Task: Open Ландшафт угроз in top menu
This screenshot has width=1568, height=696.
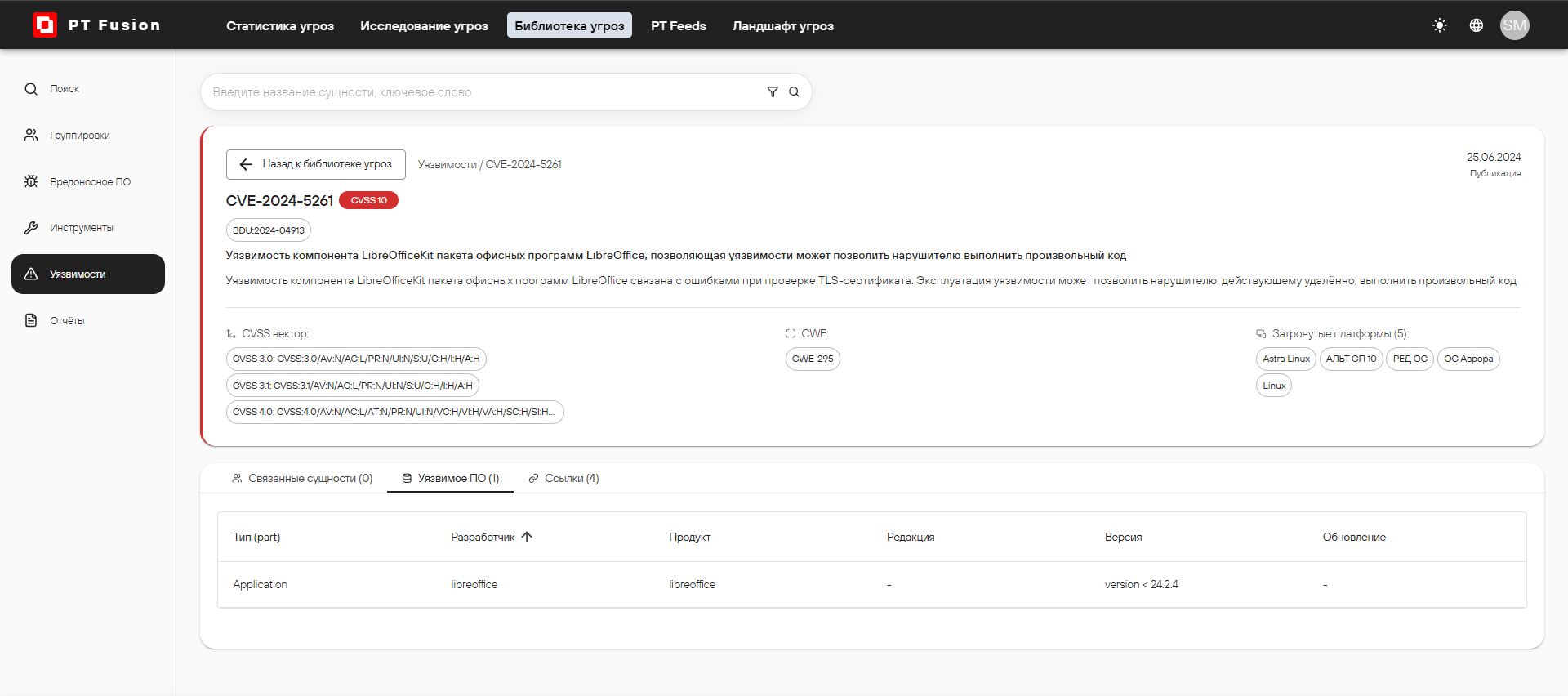Action: coord(783,26)
